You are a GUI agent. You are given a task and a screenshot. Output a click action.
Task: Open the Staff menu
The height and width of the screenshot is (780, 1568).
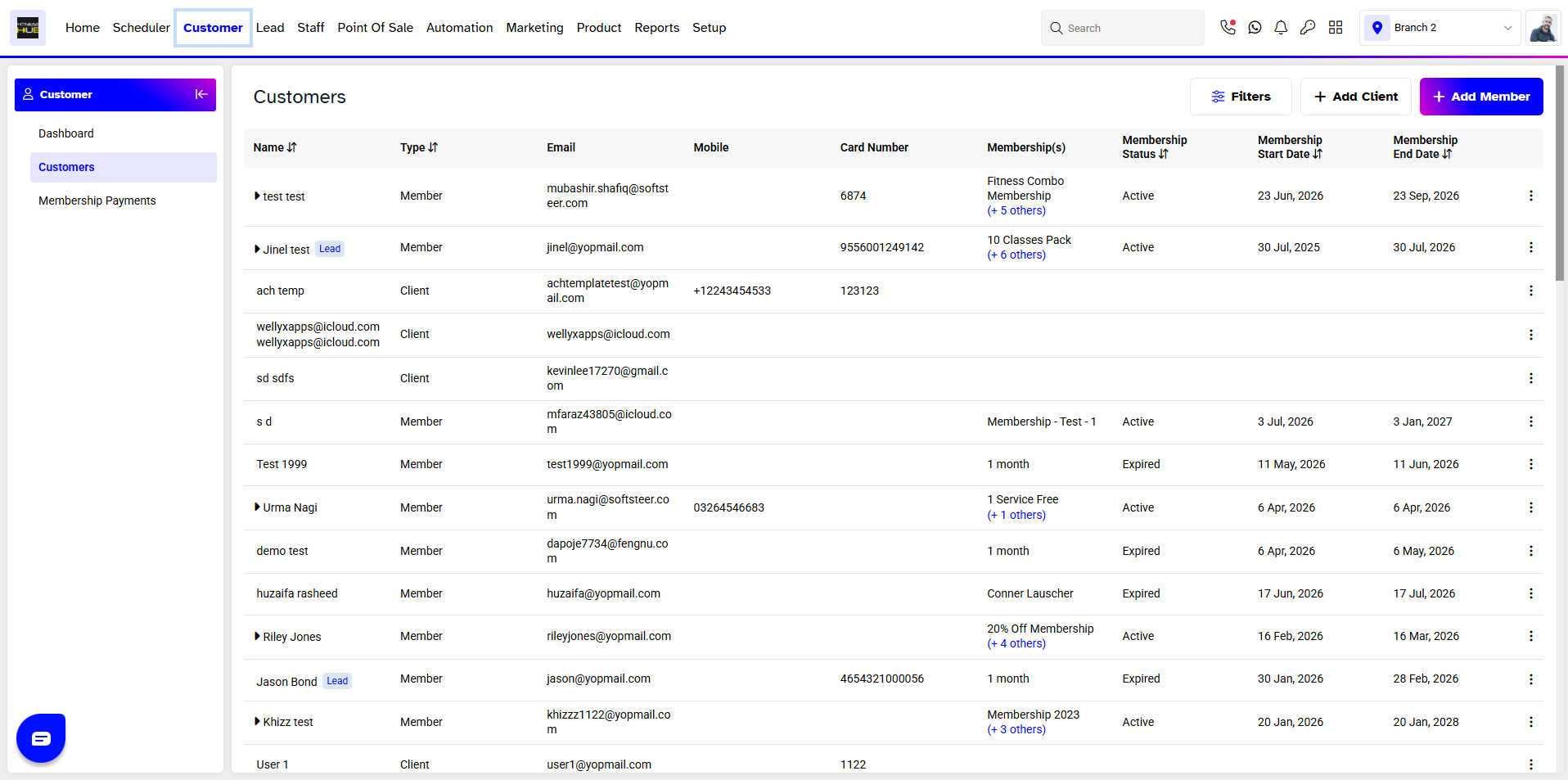(x=311, y=28)
